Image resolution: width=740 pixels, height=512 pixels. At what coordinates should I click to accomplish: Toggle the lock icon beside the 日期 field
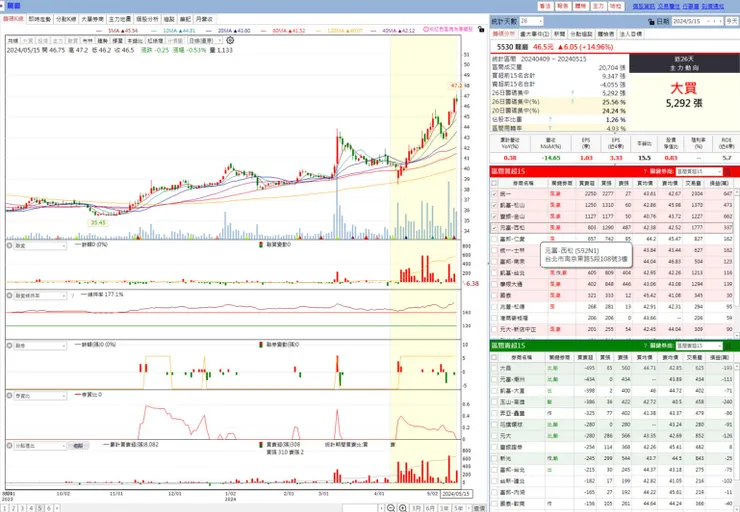(x=651, y=22)
